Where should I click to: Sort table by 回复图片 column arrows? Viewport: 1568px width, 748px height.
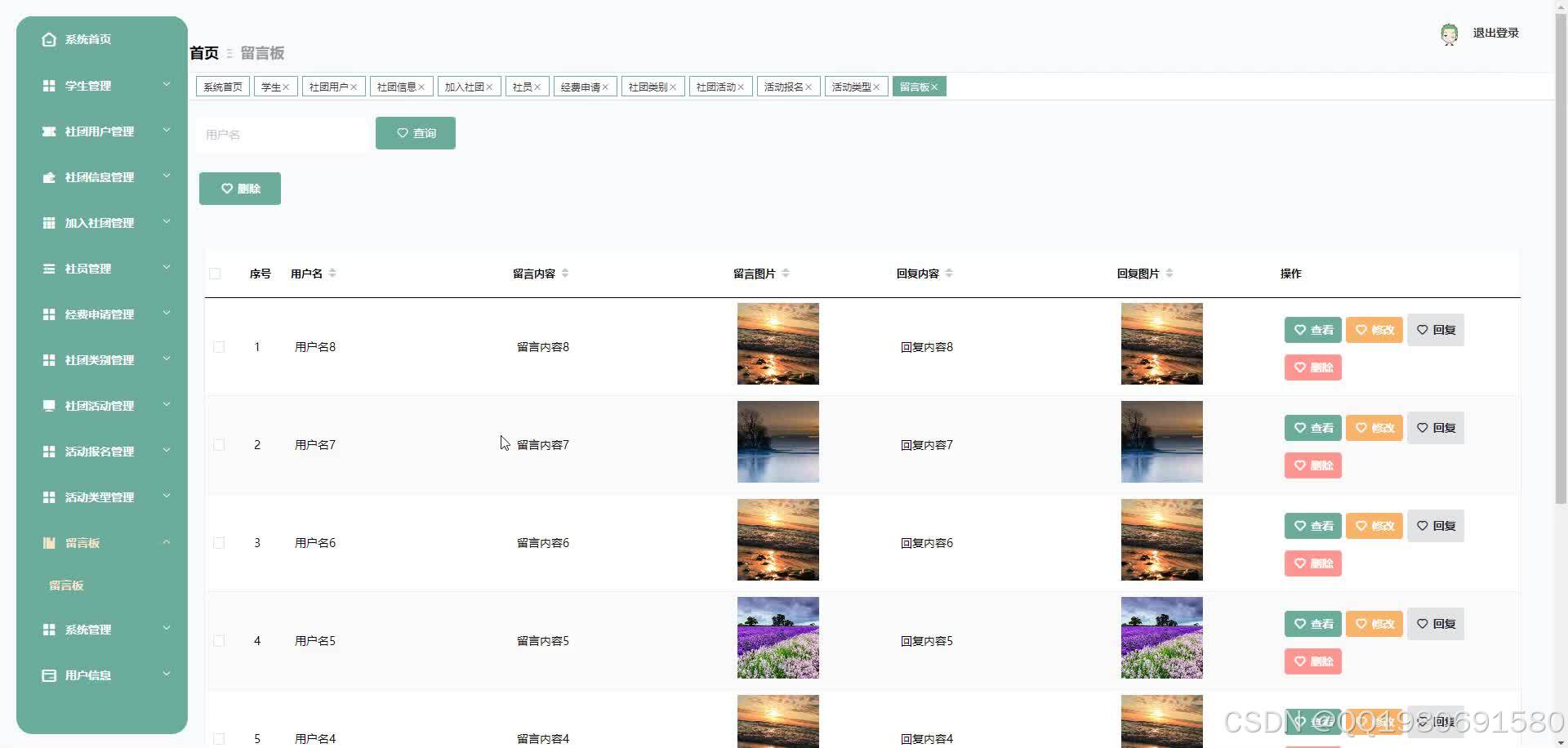[x=1169, y=274]
